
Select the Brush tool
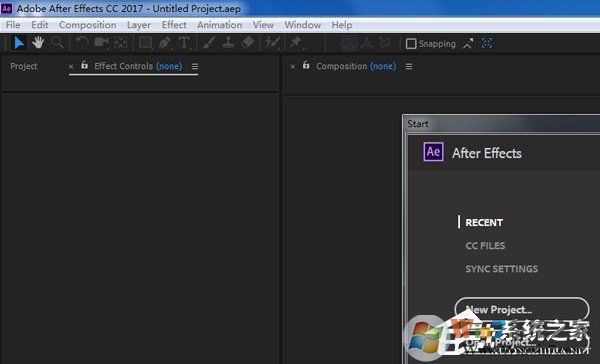[x=209, y=42]
